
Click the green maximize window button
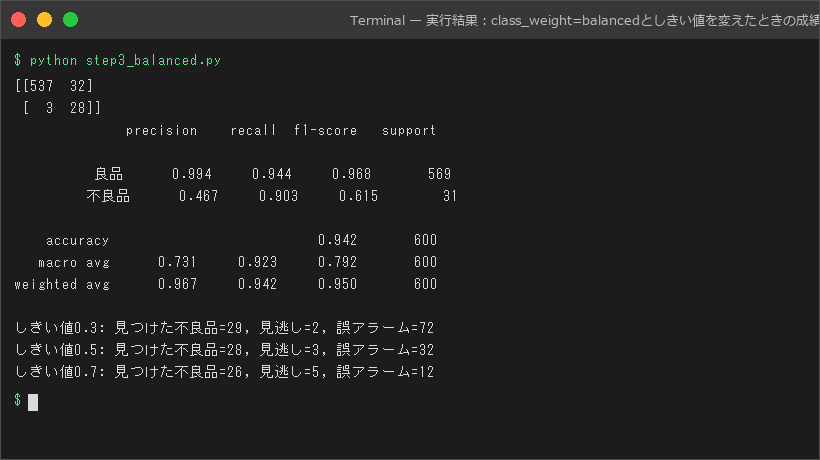(71, 20)
